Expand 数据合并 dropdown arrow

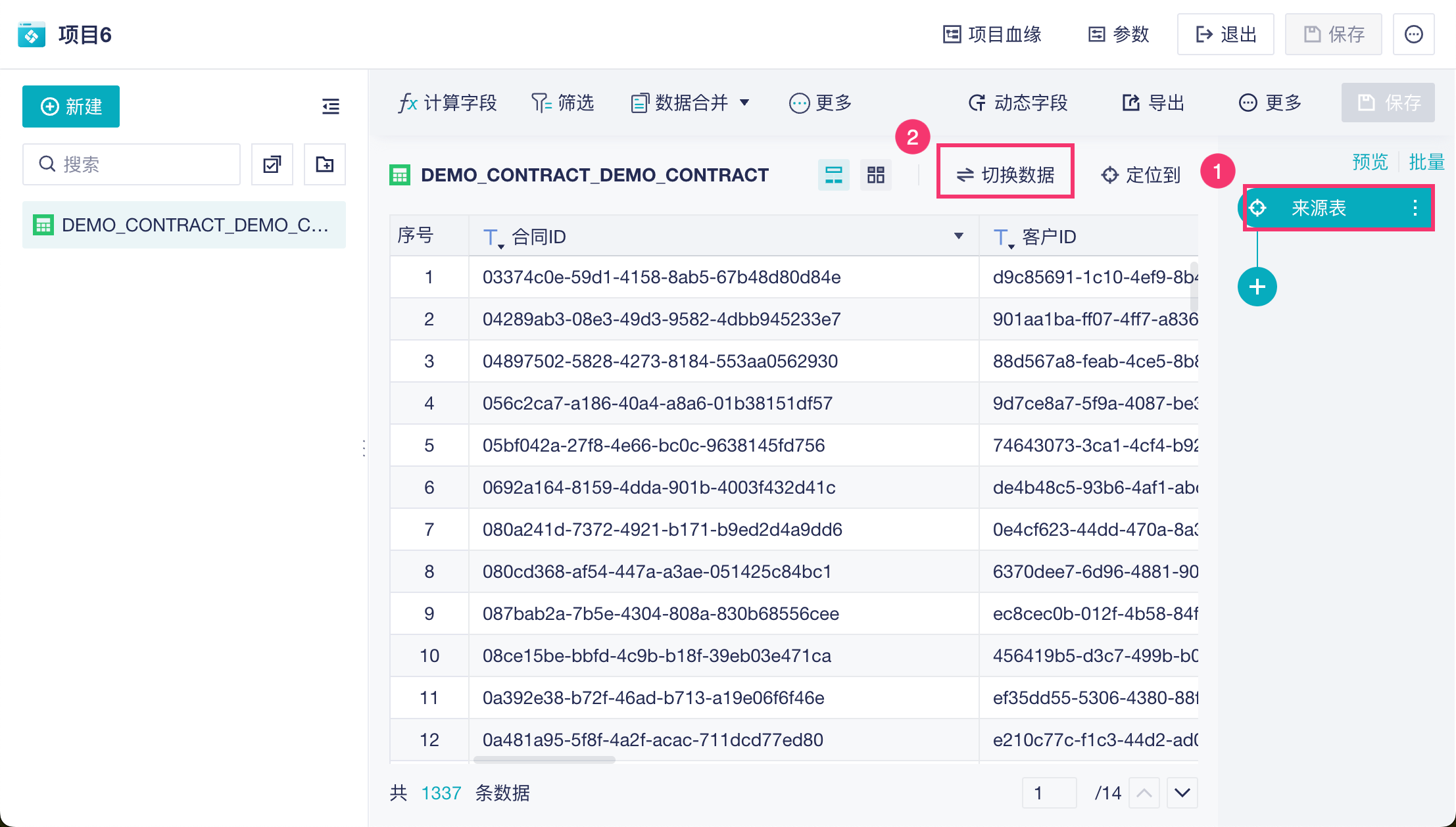pos(744,103)
